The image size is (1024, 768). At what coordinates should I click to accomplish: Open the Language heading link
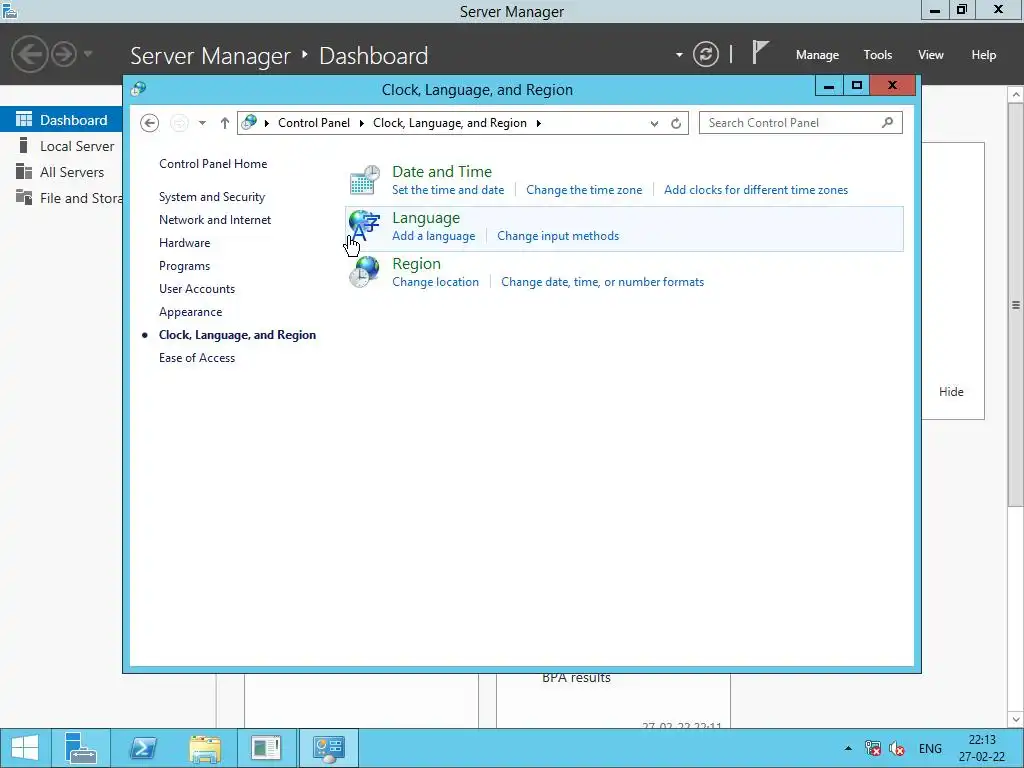coord(426,218)
